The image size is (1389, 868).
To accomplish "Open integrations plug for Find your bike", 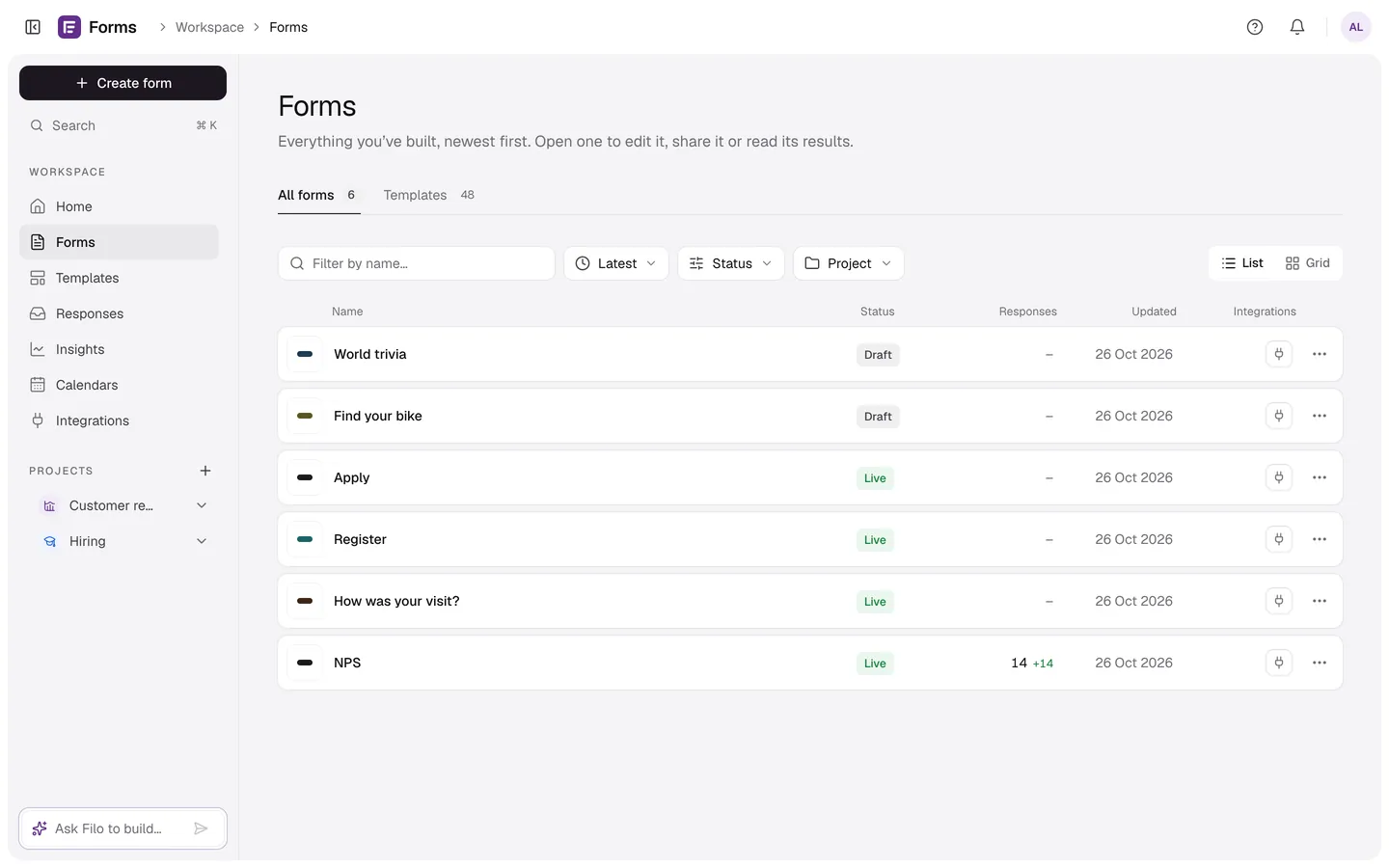I will [x=1279, y=416].
